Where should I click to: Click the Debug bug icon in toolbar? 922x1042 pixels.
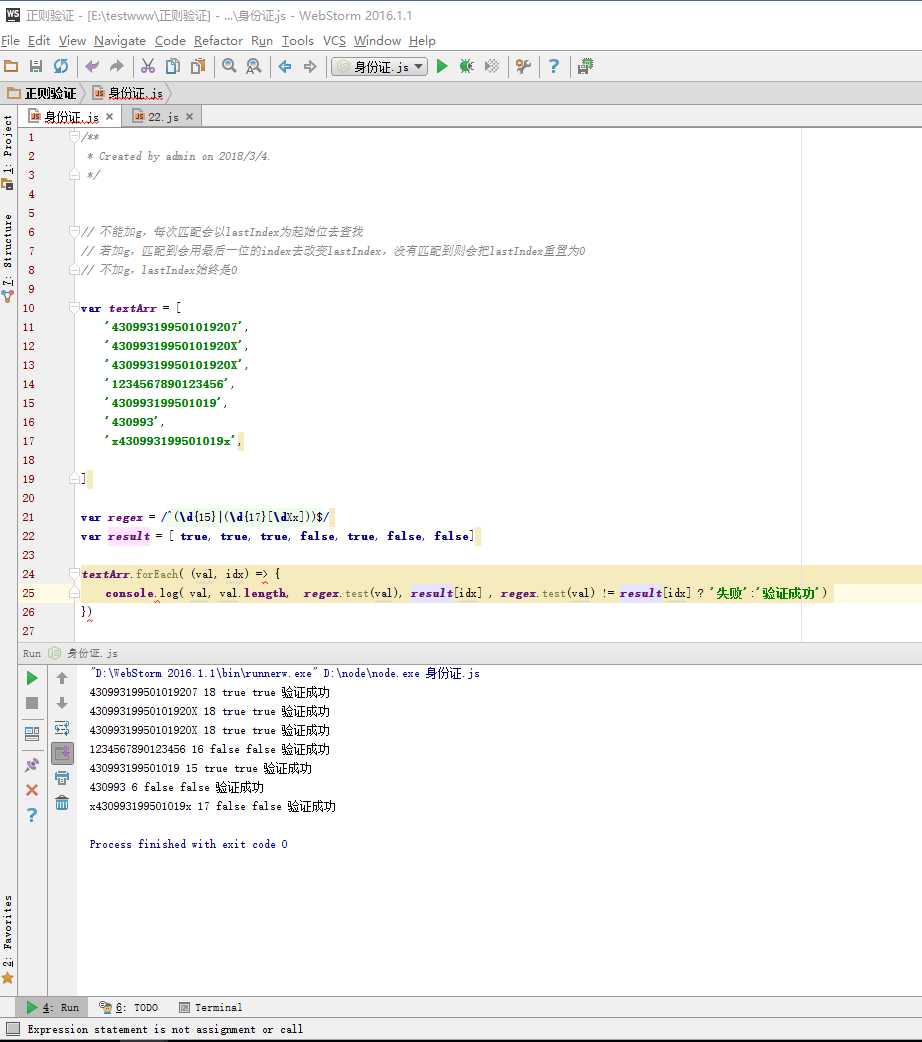(466, 66)
